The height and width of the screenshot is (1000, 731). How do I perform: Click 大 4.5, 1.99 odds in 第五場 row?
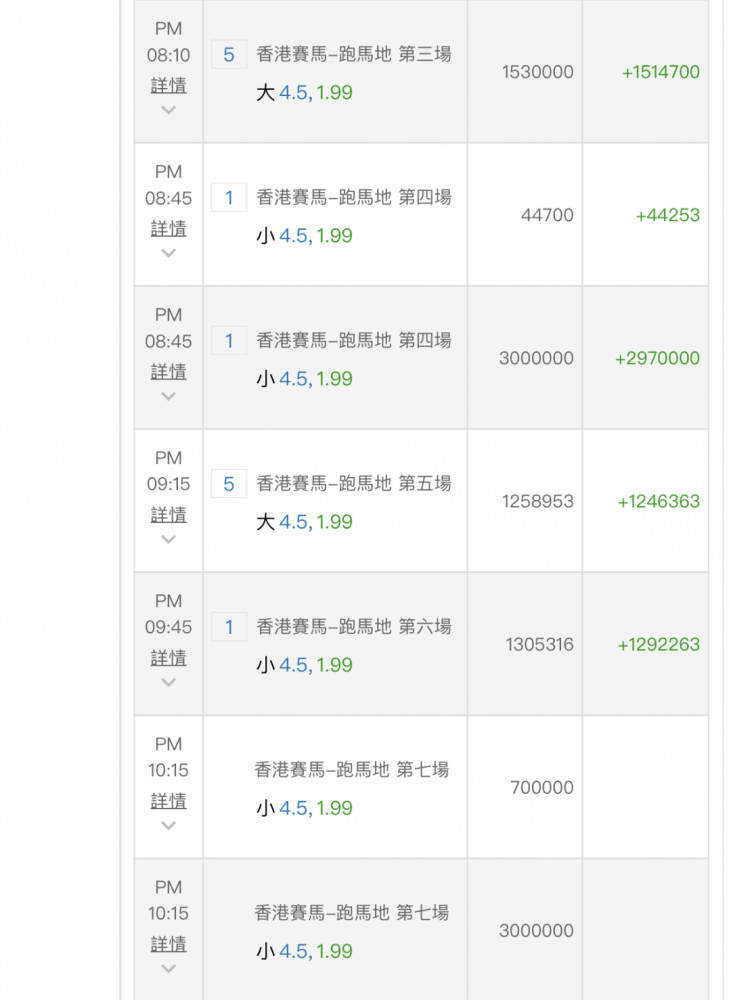(304, 522)
